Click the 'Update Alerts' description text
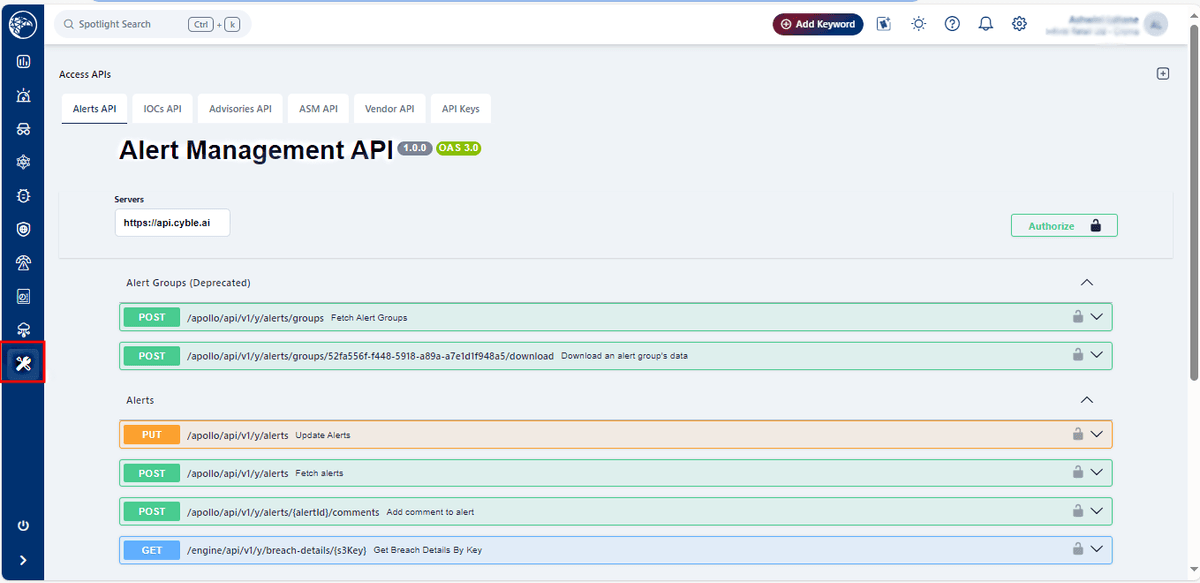This screenshot has height=583, width=1200. (x=323, y=436)
